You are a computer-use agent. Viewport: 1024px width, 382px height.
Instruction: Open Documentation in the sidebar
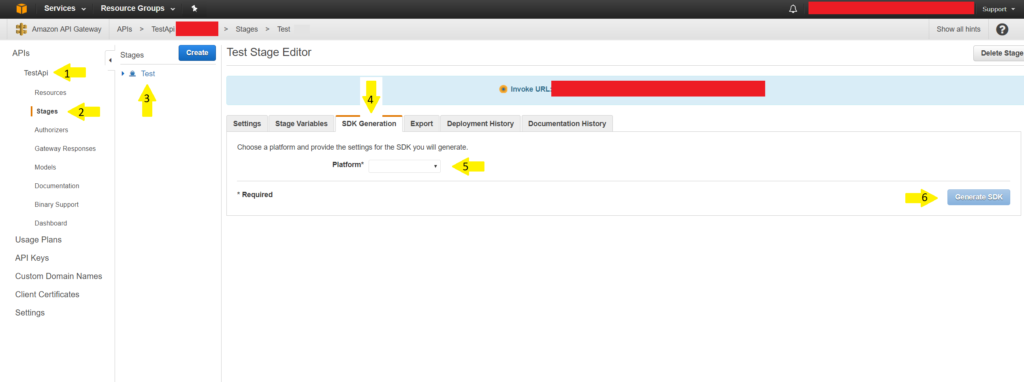[x=57, y=185]
